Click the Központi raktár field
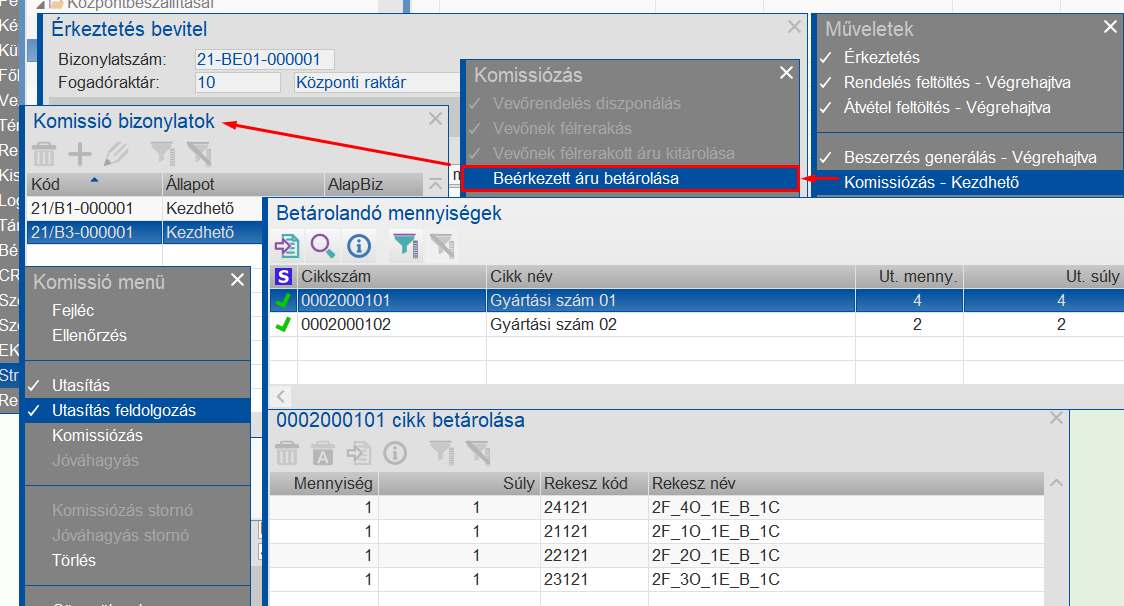The width and height of the screenshot is (1124, 606). [376, 82]
